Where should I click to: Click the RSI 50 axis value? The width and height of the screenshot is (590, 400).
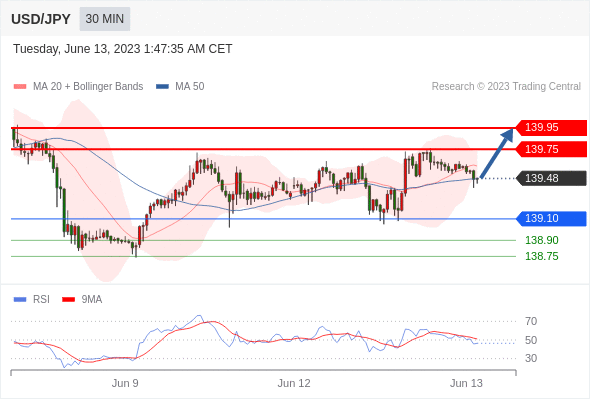coord(531,340)
